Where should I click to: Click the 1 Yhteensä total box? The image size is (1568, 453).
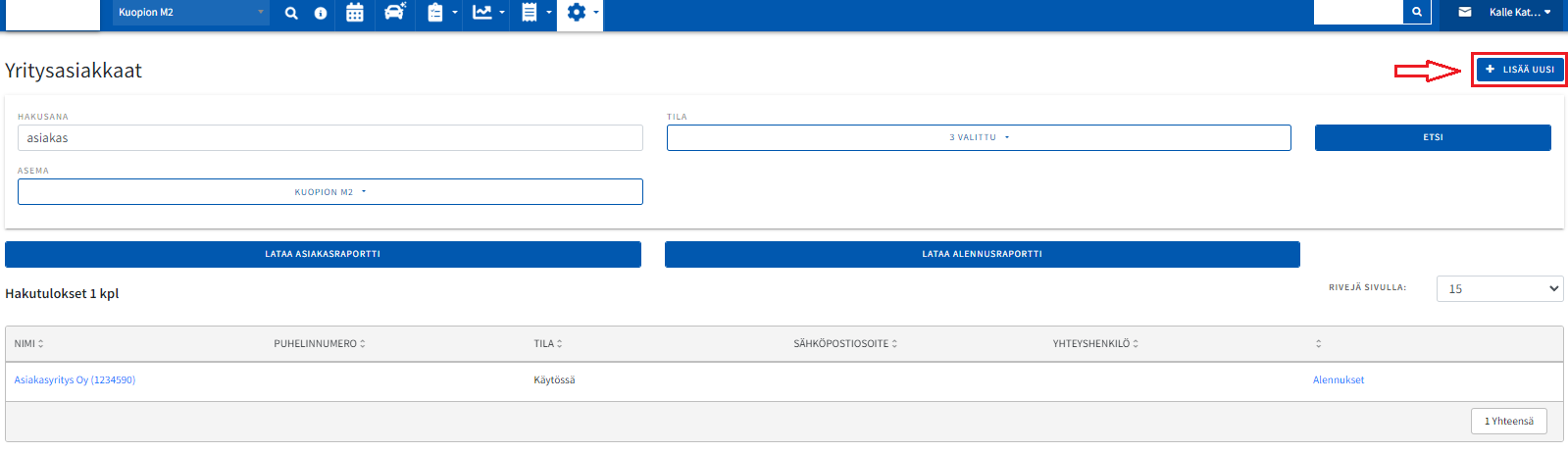coord(1508,421)
